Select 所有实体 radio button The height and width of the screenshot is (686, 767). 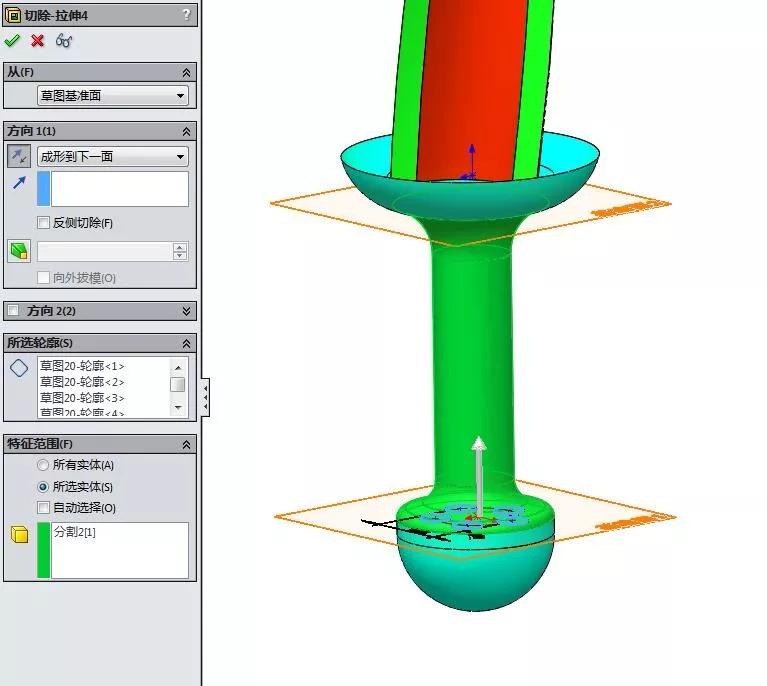click(43, 465)
